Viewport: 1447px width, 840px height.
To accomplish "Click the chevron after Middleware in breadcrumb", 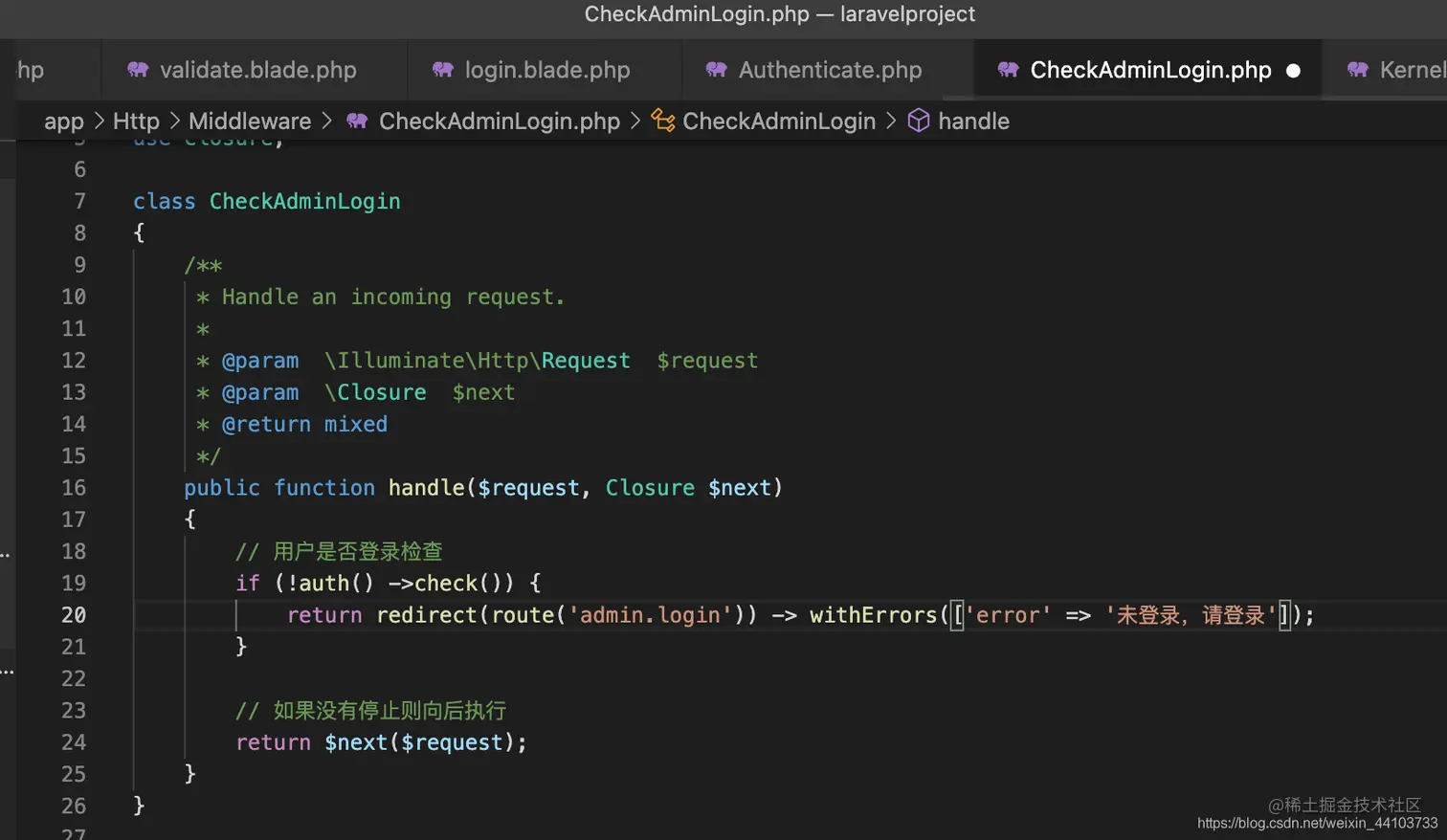I will tap(326, 122).
